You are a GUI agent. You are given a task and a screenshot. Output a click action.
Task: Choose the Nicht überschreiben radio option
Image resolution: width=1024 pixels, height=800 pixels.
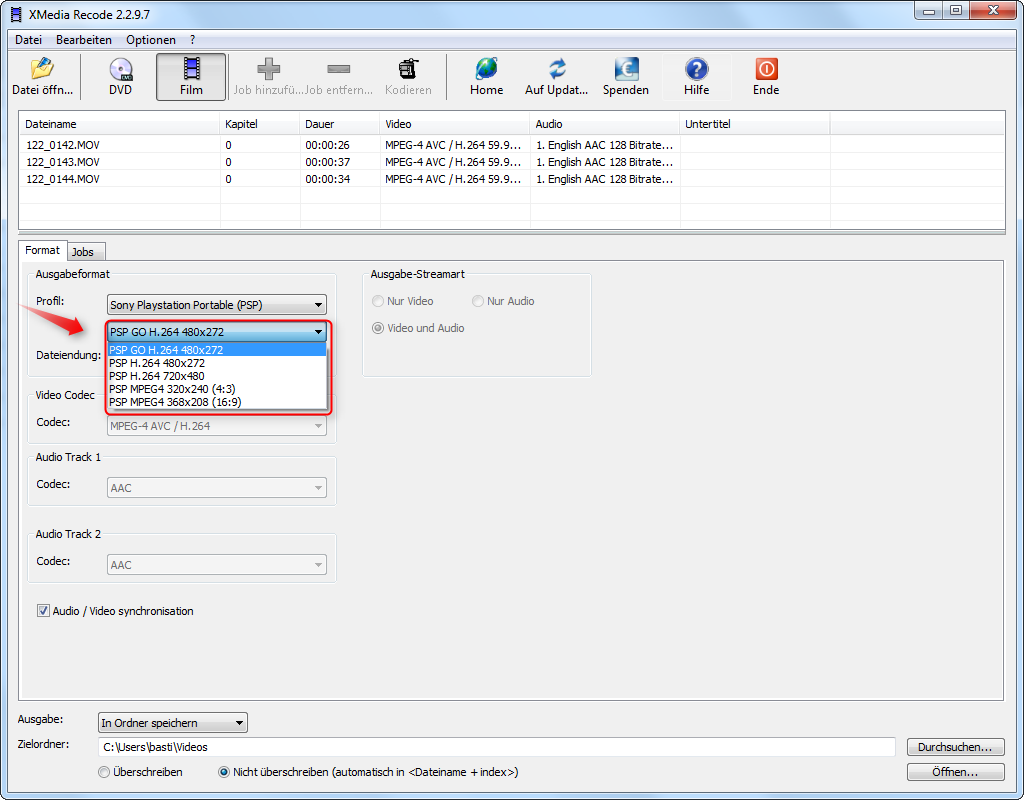click(224, 772)
